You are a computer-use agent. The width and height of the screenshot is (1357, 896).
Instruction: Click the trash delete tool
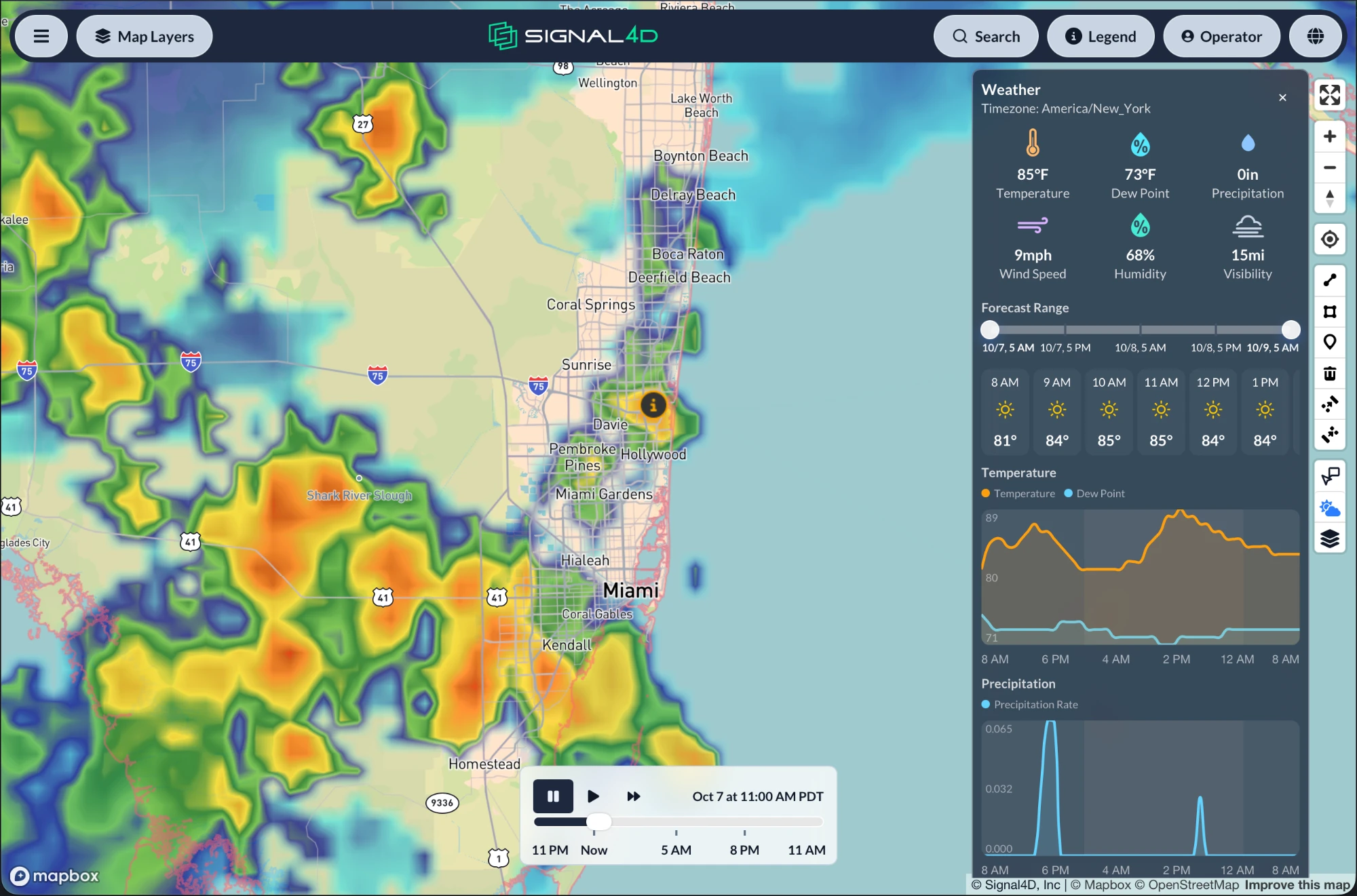(1330, 374)
